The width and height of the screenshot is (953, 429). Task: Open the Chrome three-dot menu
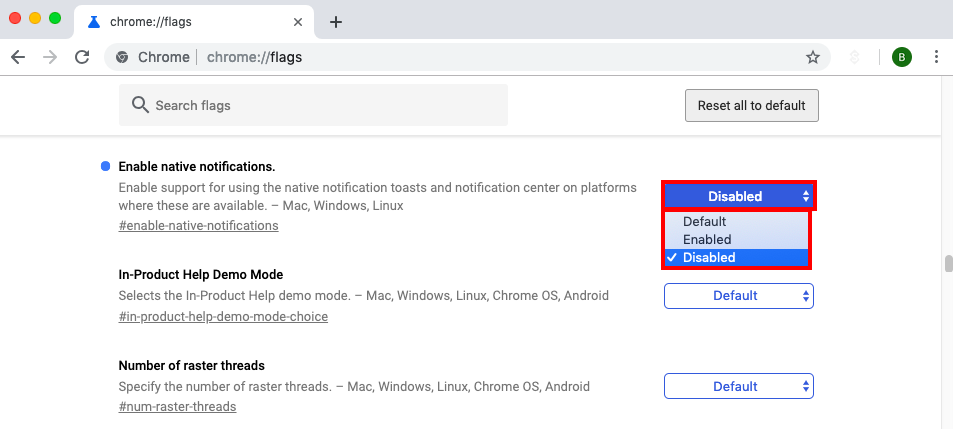click(936, 57)
